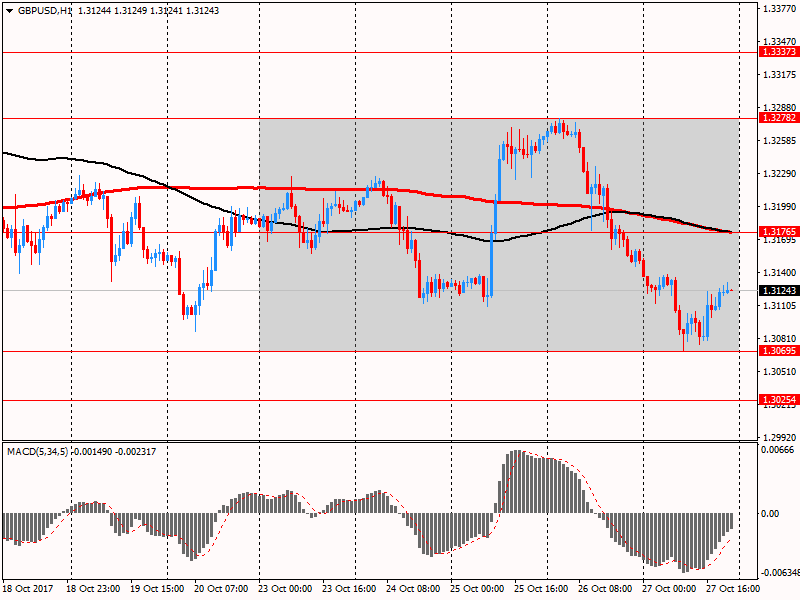Click the 20 Oct 07:00 time label

tap(221, 589)
